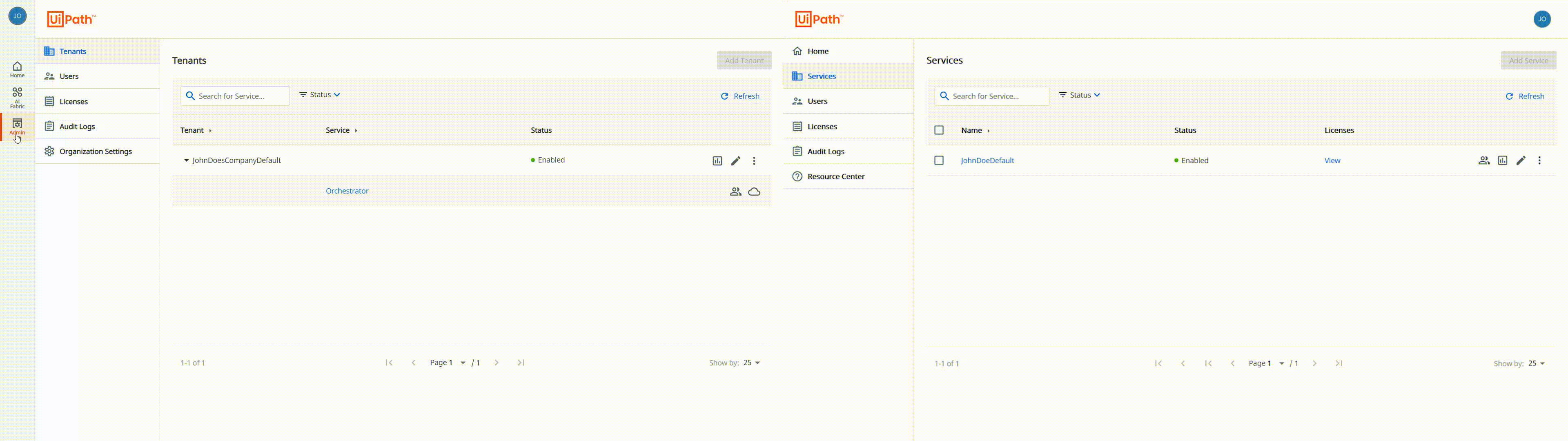Collapse the JohnDoesCompanyDefault tenant row

(186, 161)
